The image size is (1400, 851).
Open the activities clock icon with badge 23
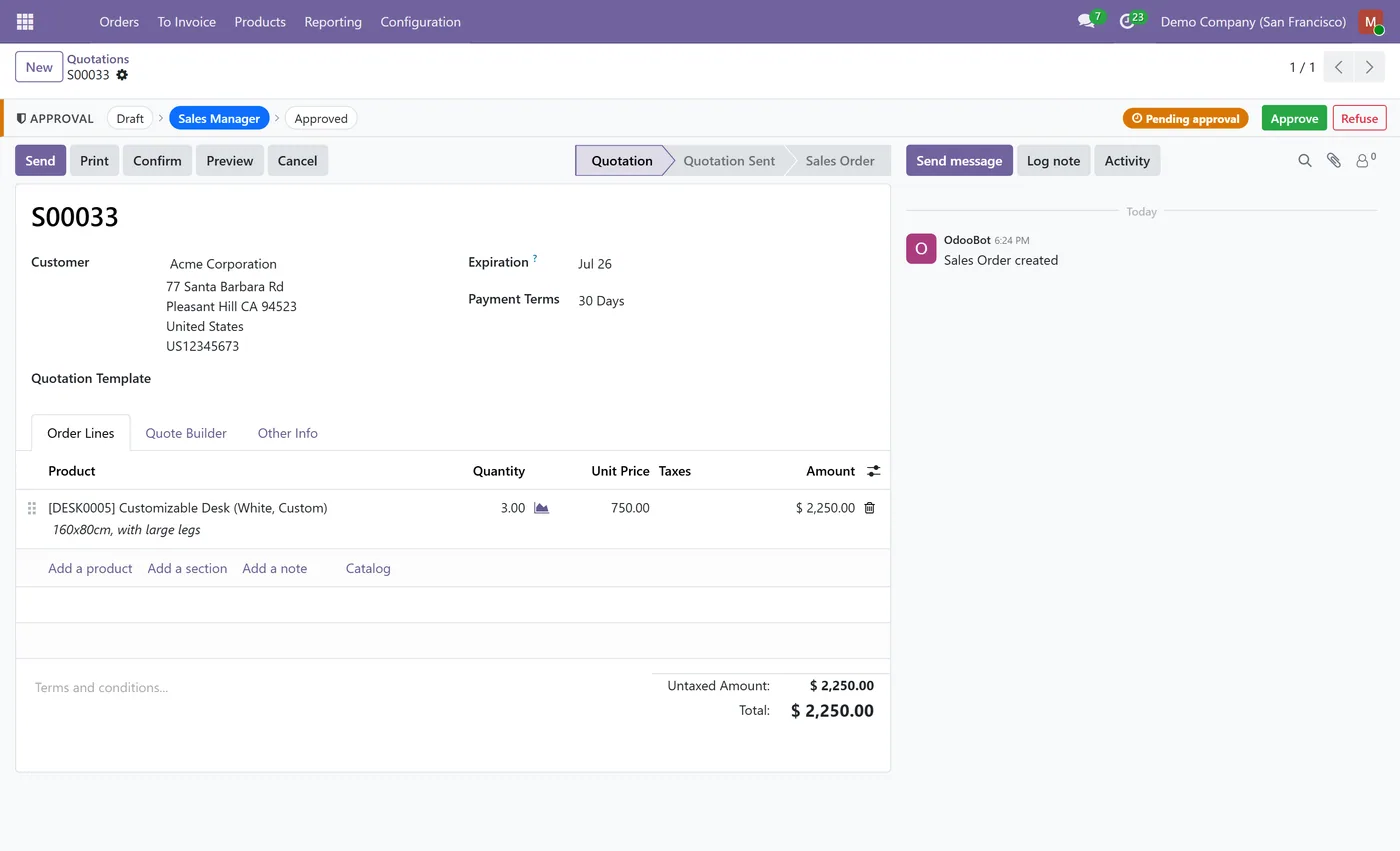click(x=1128, y=21)
